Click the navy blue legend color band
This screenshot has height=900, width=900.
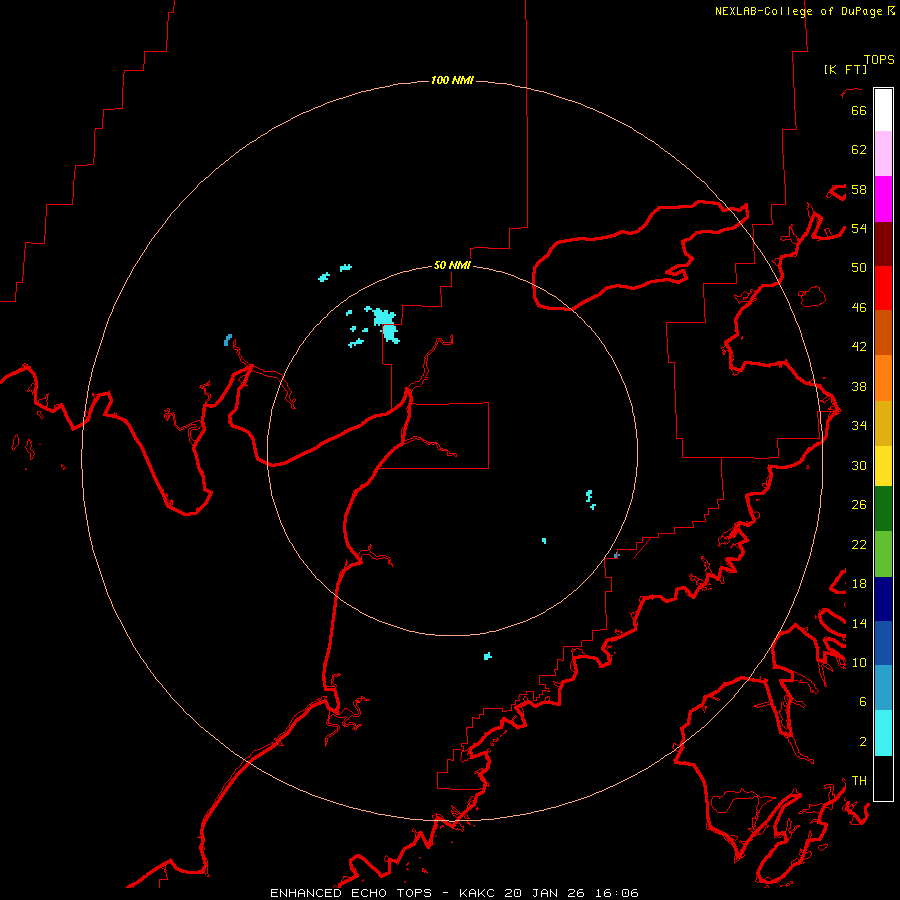point(883,599)
